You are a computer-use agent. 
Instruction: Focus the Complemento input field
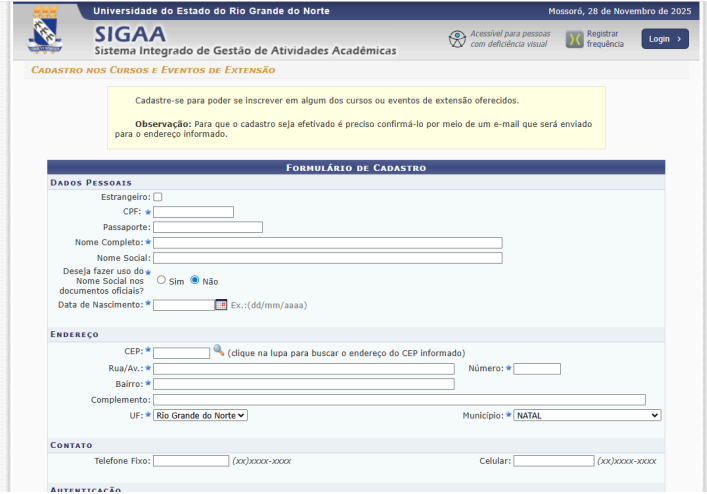pos(399,400)
